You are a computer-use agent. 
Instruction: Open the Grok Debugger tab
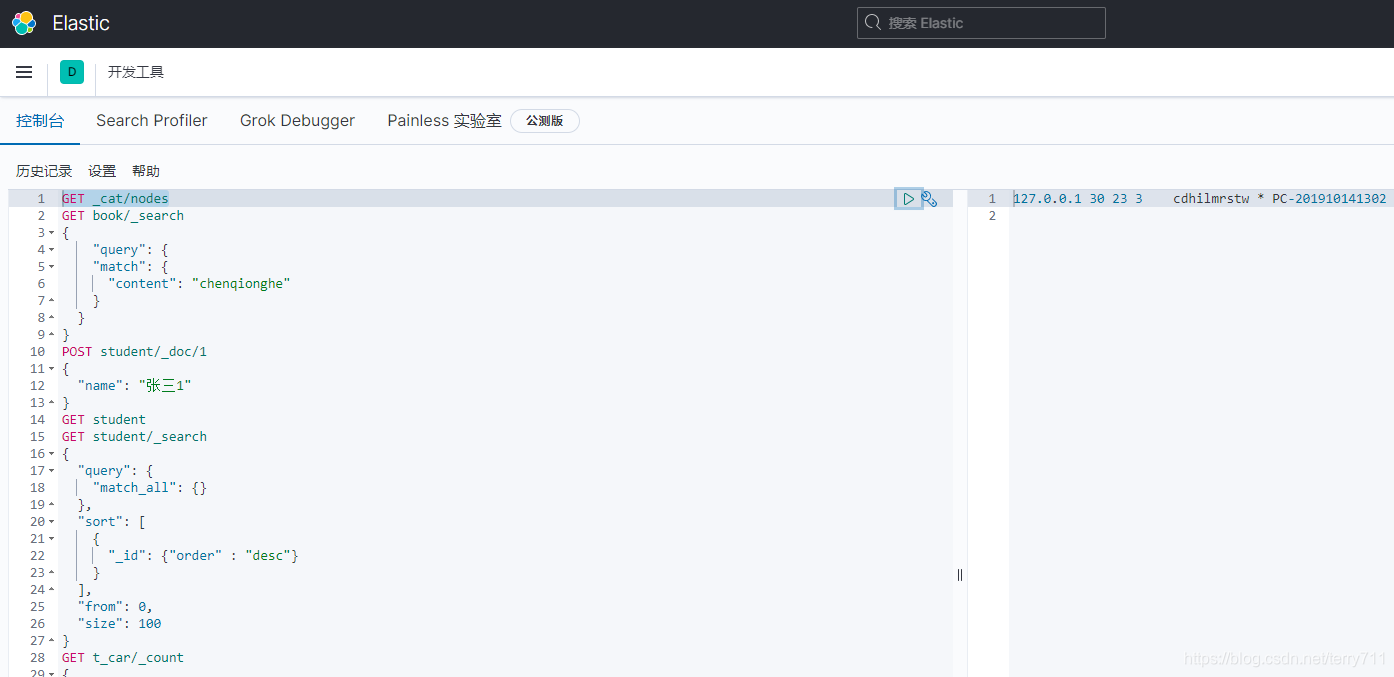pyautogui.click(x=297, y=121)
